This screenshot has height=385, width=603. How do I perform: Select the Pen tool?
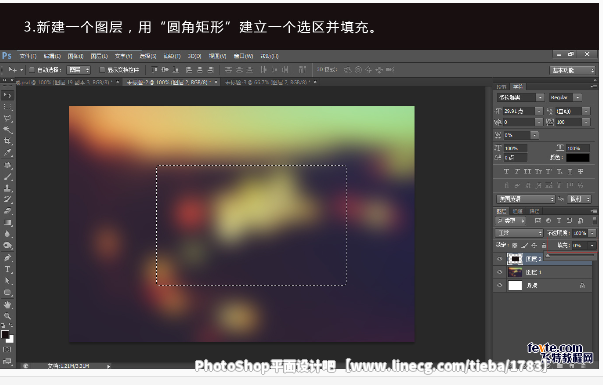[7, 258]
